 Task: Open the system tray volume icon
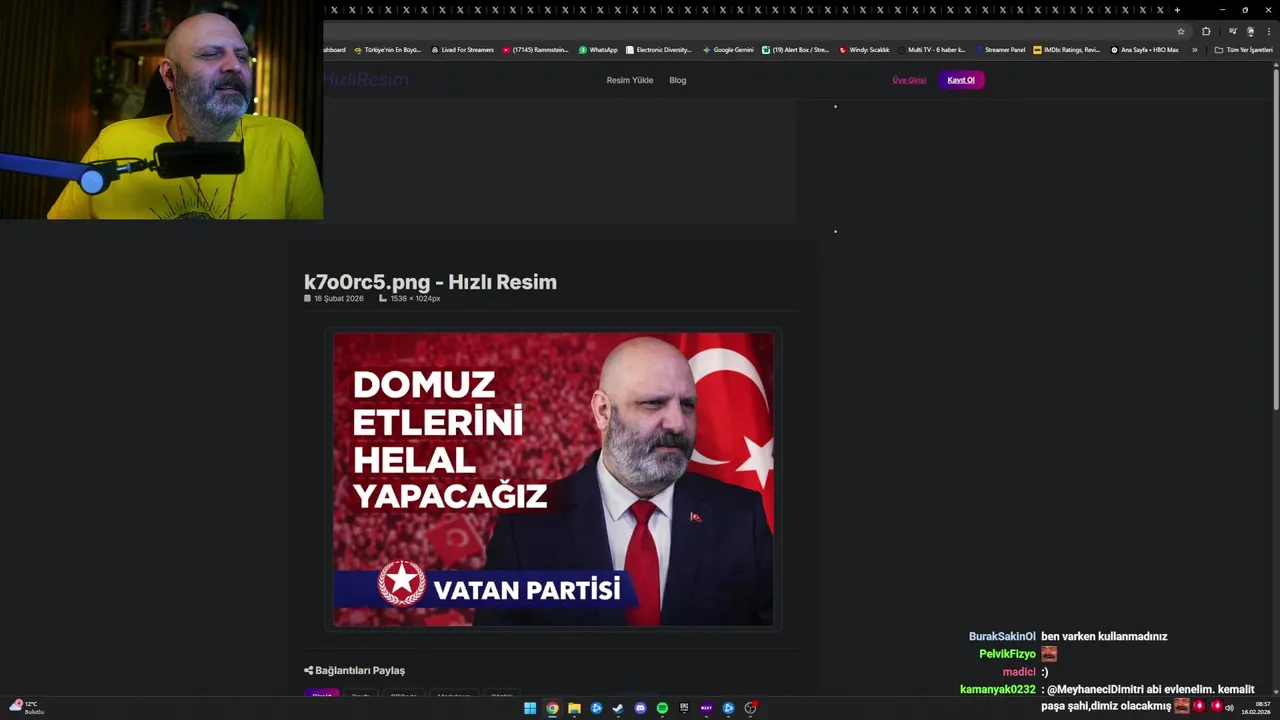pos(1229,708)
